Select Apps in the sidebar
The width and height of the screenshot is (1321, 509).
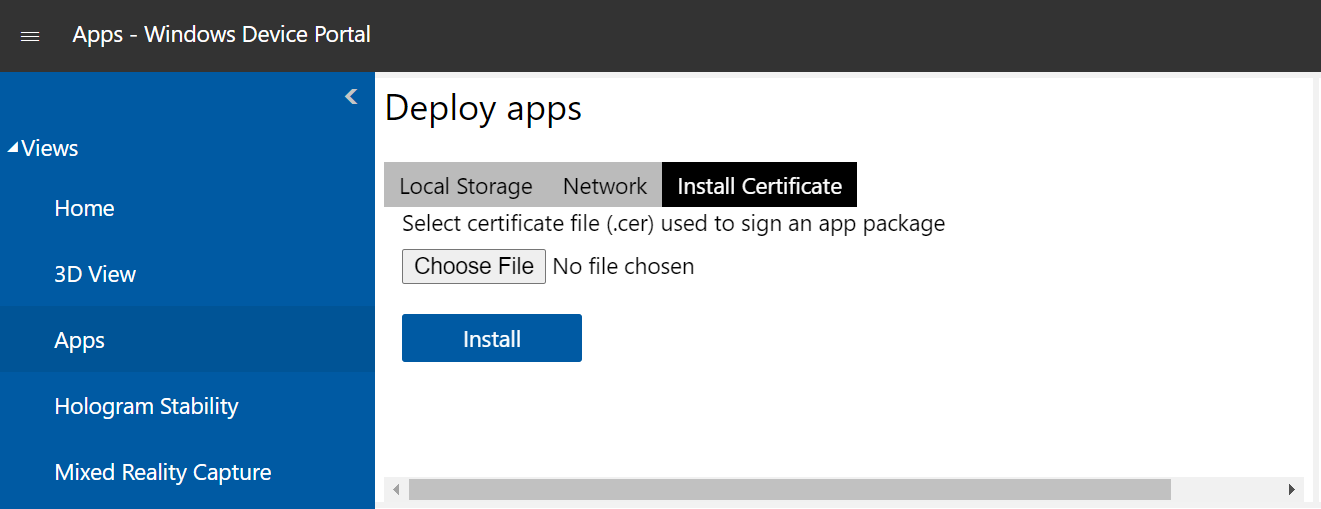point(187,340)
